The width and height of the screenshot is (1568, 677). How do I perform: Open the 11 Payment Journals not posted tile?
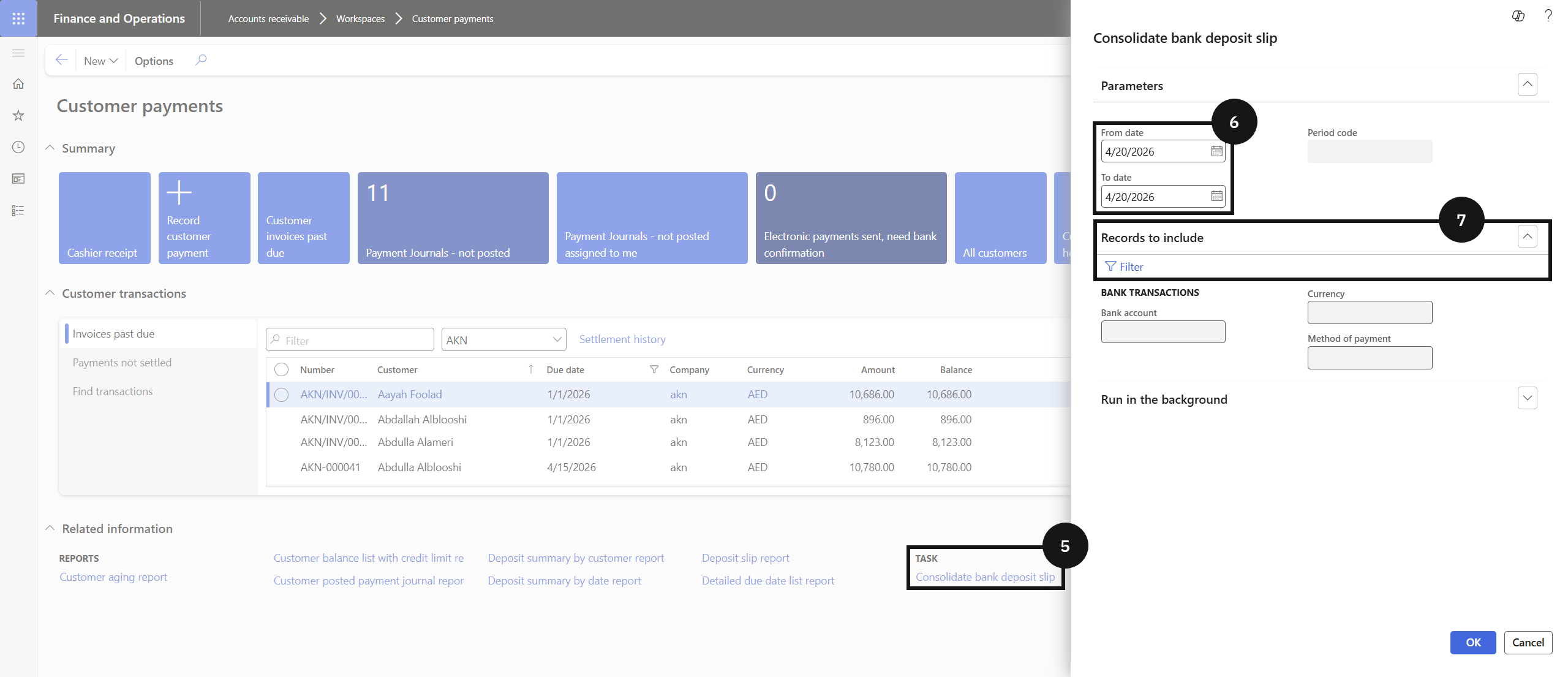click(x=453, y=218)
